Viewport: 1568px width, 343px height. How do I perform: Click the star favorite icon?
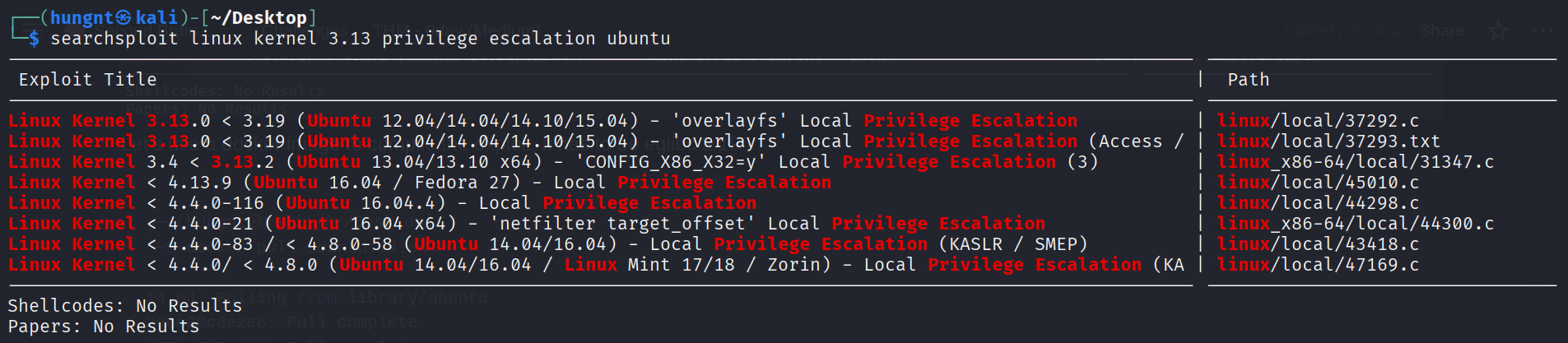pyautogui.click(x=1498, y=31)
